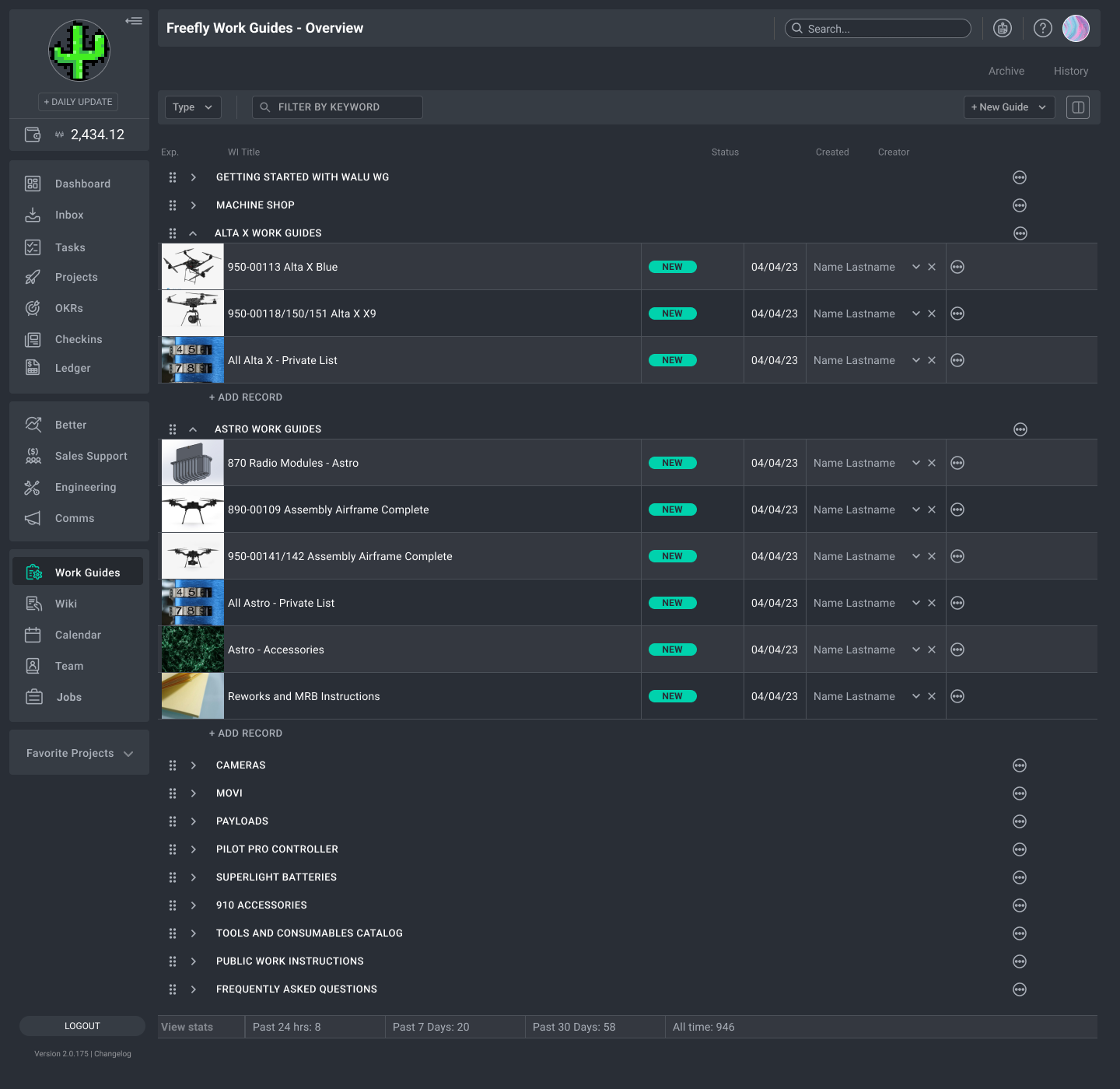The image size is (1120, 1089).
Task: Expand Getting Started with Walu WG group
Action: click(x=194, y=177)
